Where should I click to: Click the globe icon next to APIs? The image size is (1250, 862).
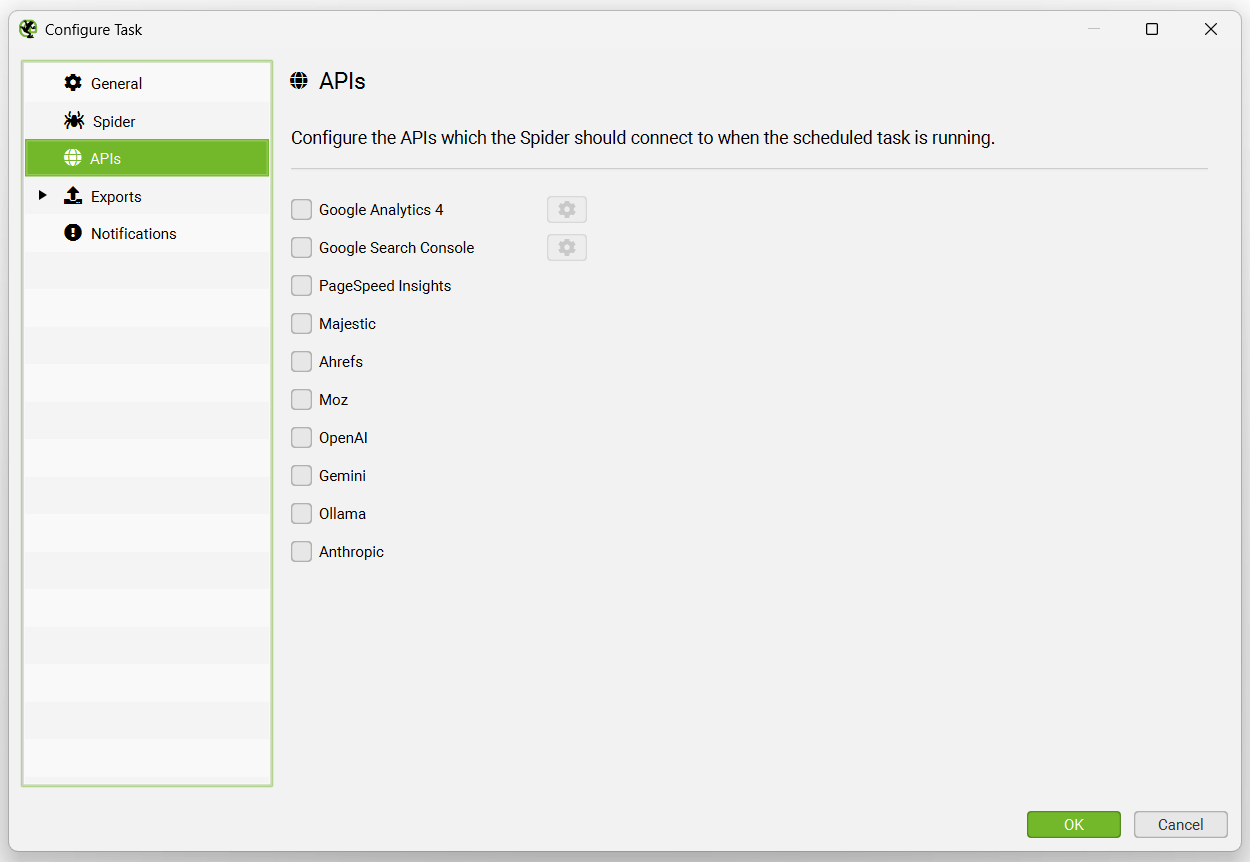coord(74,158)
